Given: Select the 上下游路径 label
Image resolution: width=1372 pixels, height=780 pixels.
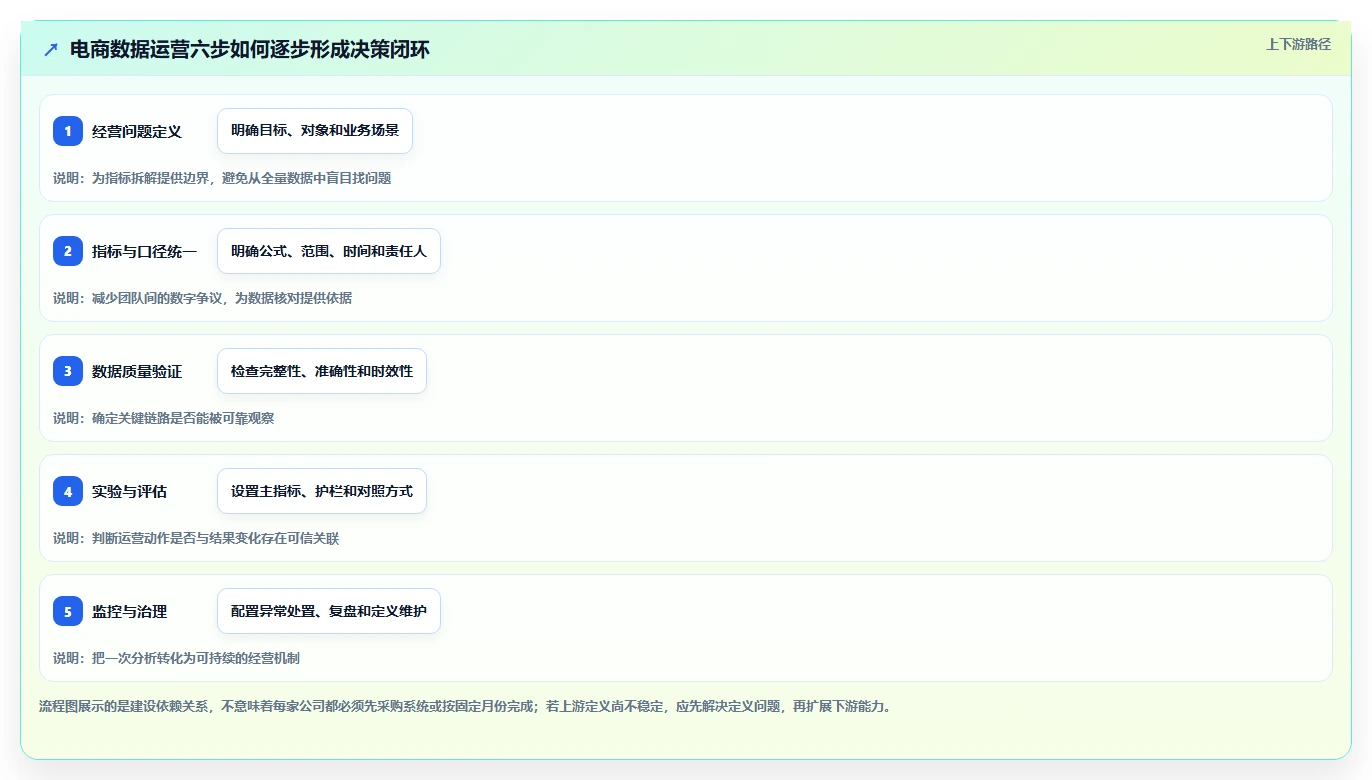Looking at the screenshot, I should [x=1298, y=44].
